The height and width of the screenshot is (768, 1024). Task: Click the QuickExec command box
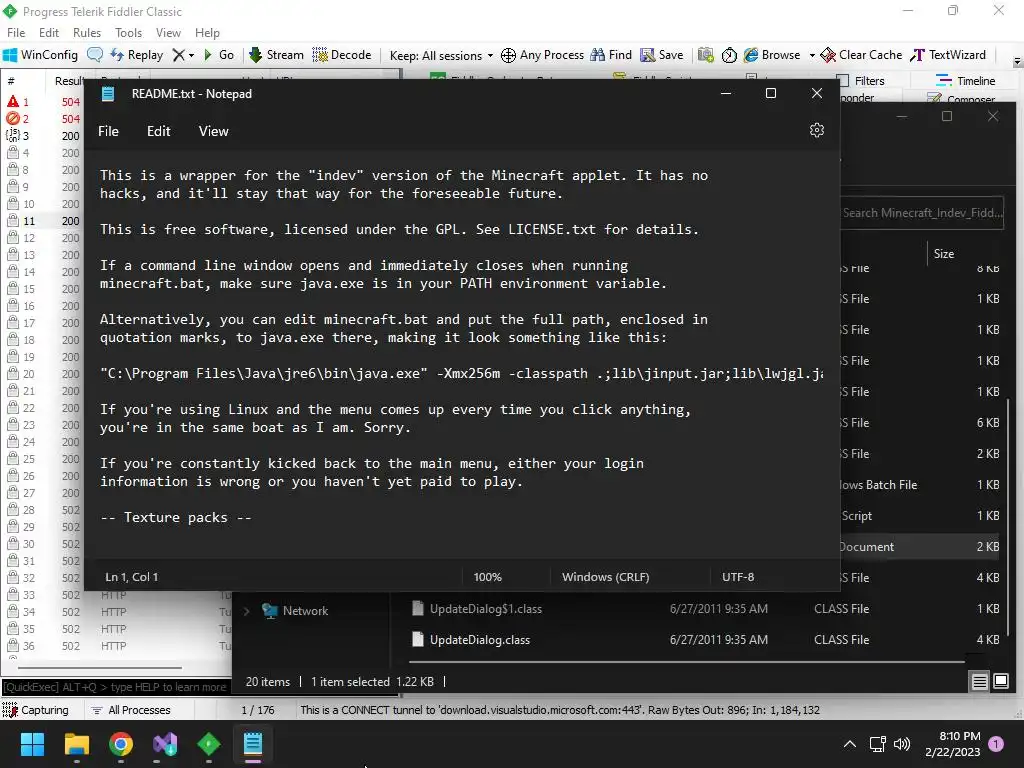click(x=116, y=687)
